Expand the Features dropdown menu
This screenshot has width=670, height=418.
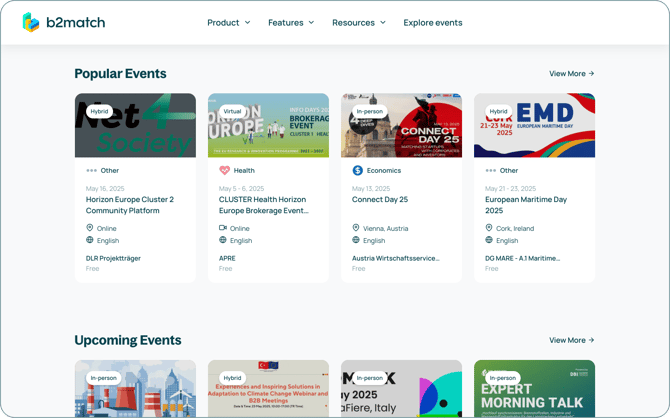click(x=291, y=23)
